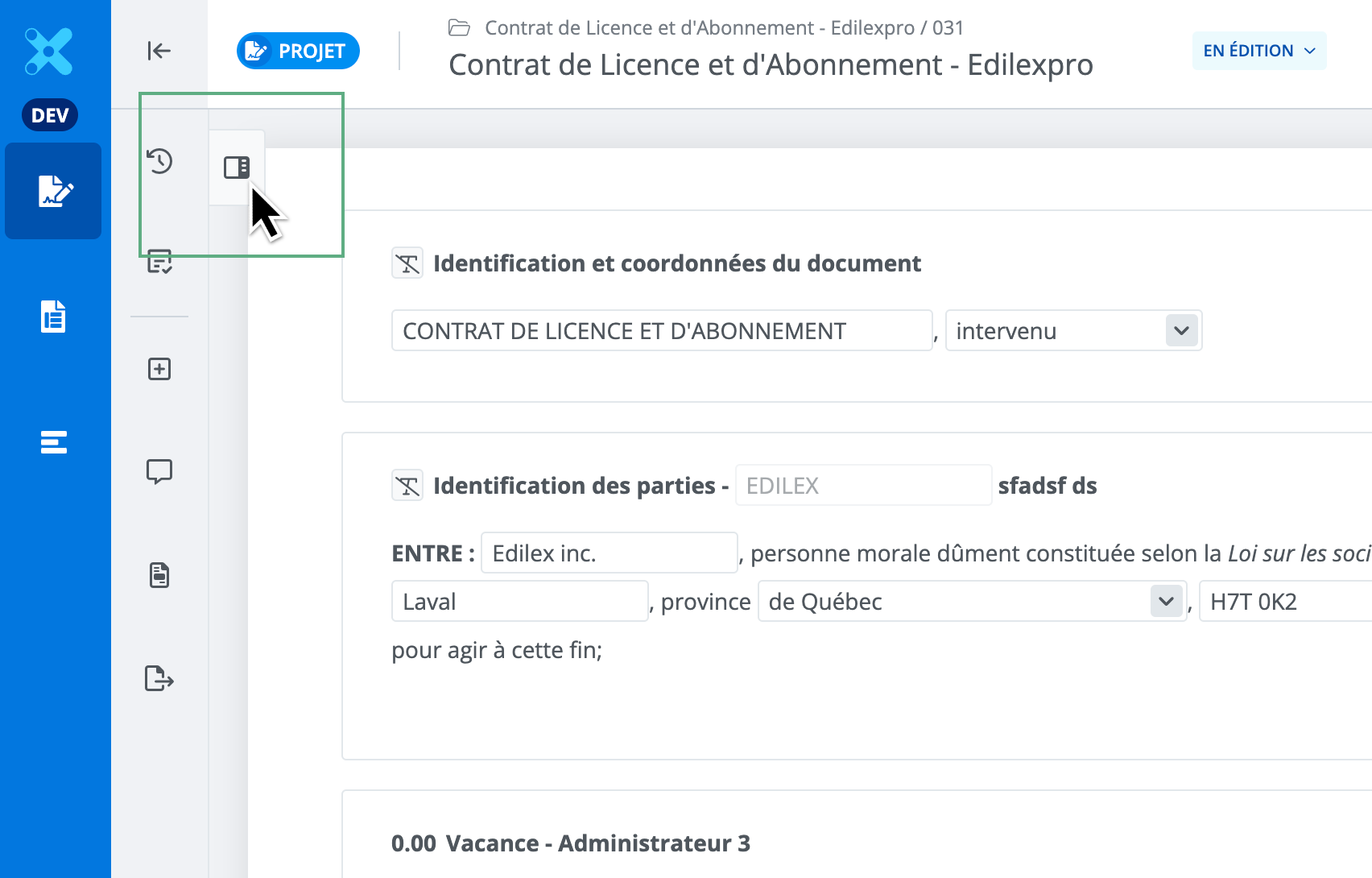Click the export document icon

pos(159,678)
